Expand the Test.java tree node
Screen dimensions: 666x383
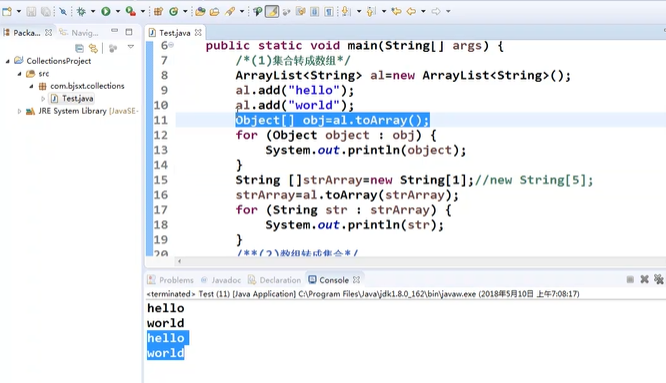[43, 99]
